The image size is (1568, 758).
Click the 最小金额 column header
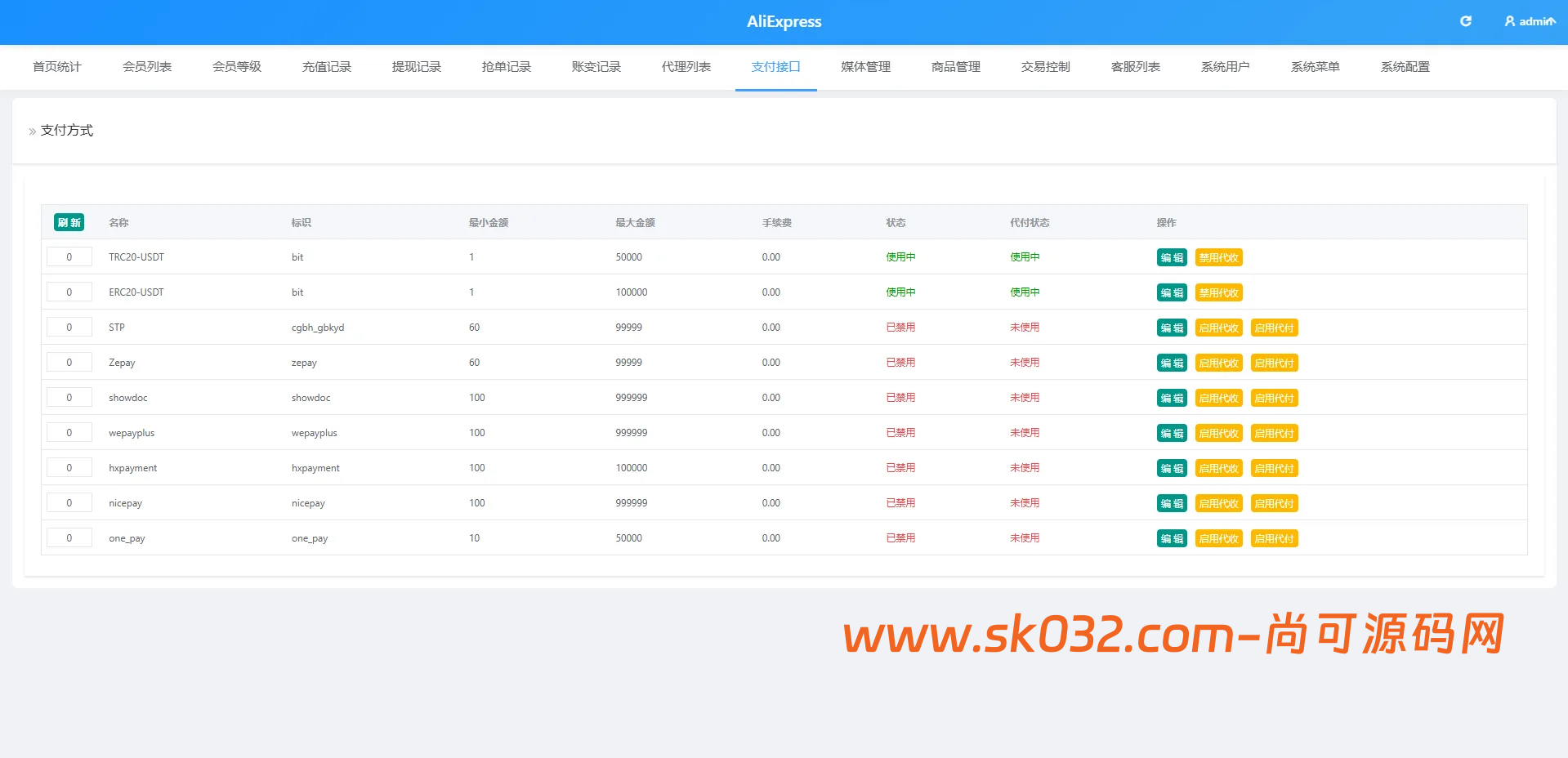pos(489,222)
